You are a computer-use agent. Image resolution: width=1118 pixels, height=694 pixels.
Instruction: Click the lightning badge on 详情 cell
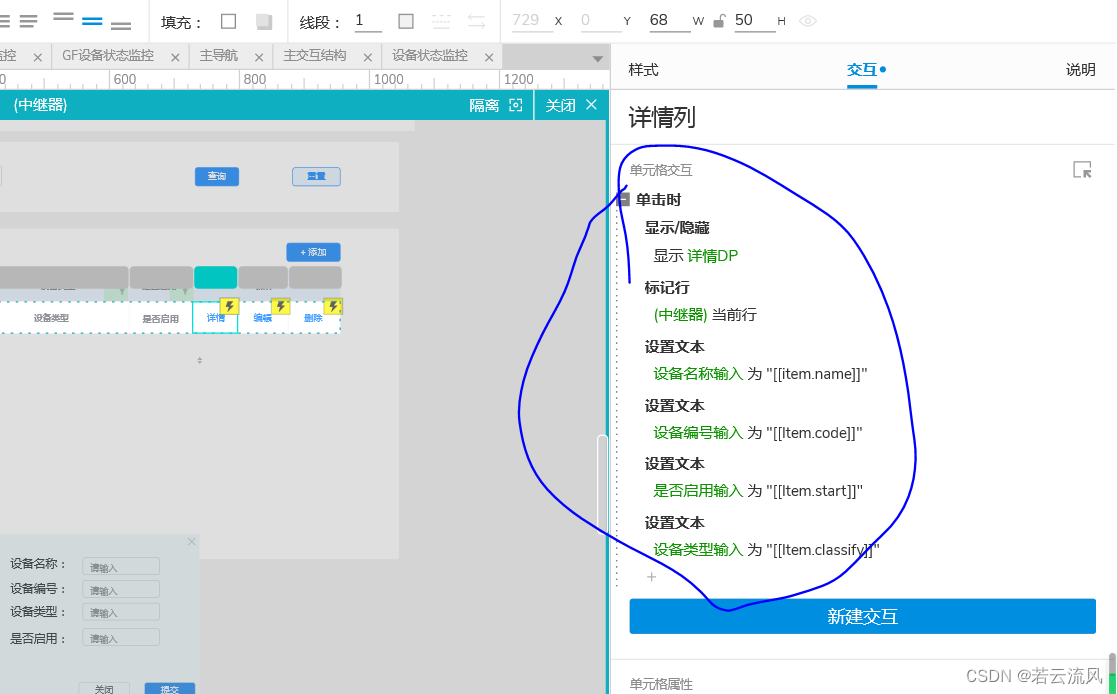coord(228,307)
